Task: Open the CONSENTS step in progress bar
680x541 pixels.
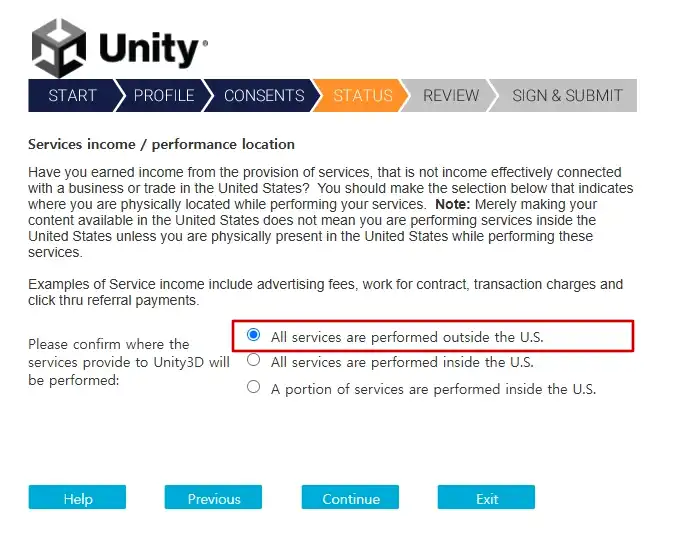Action: point(264,95)
